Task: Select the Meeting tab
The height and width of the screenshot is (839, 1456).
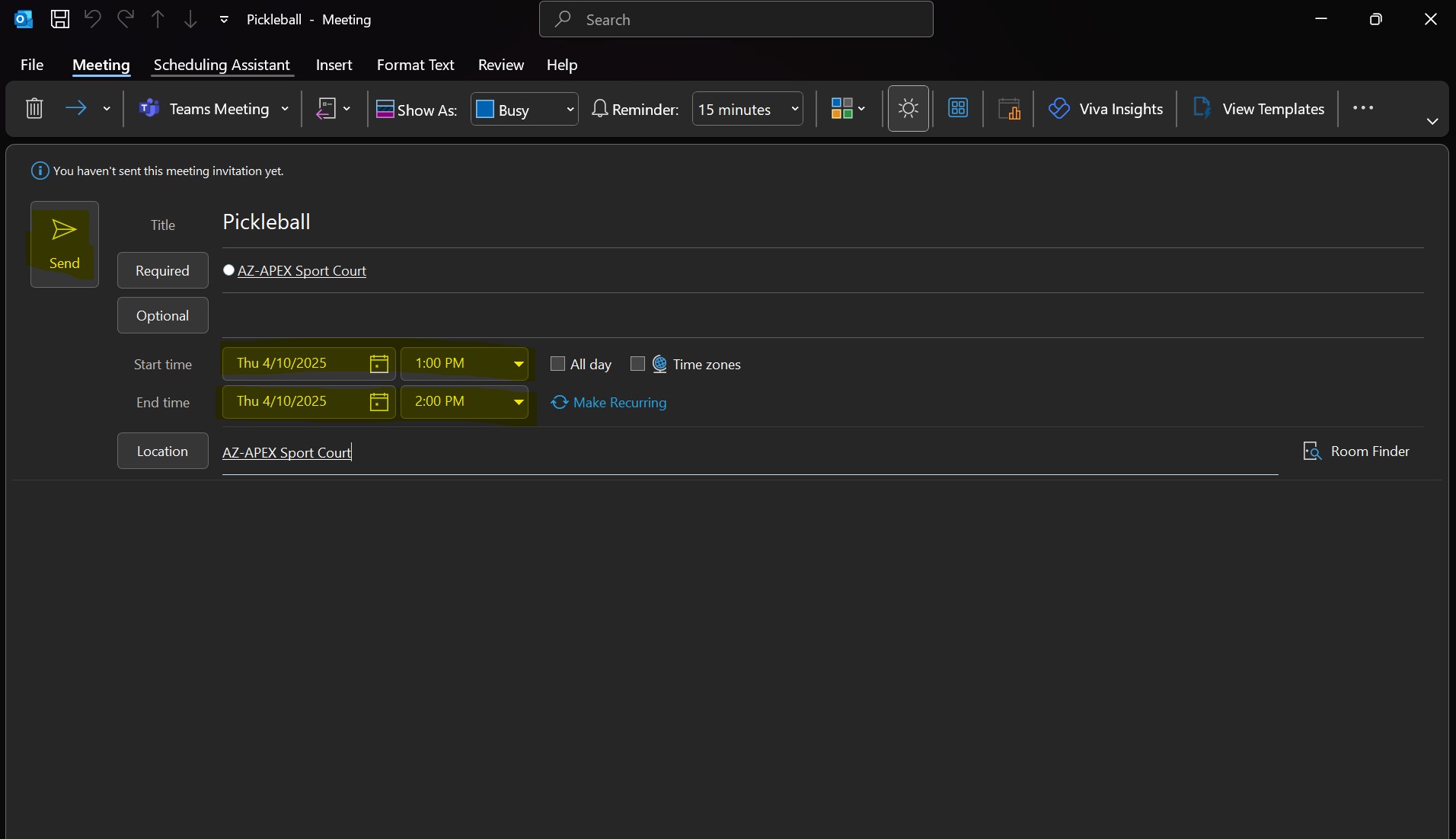Action: coord(101,65)
